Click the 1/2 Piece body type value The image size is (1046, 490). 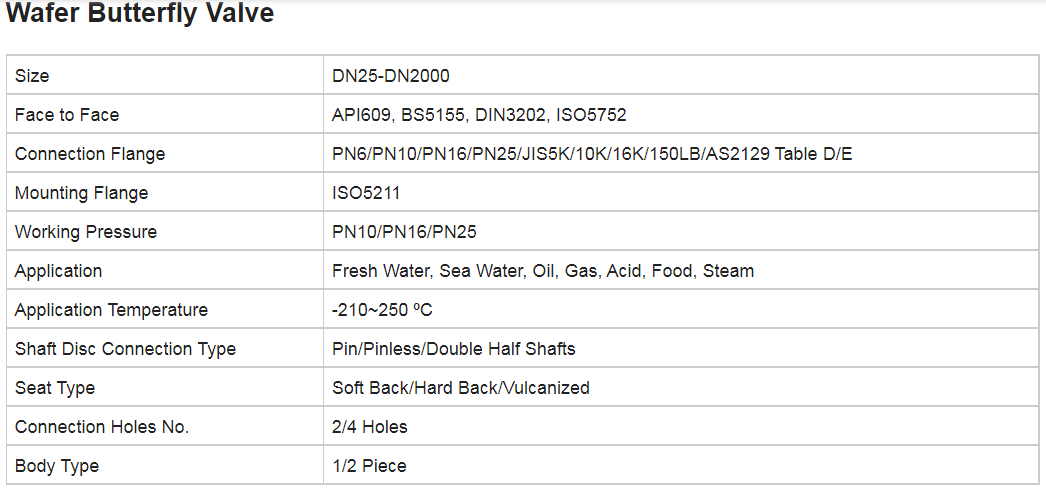tap(369, 466)
